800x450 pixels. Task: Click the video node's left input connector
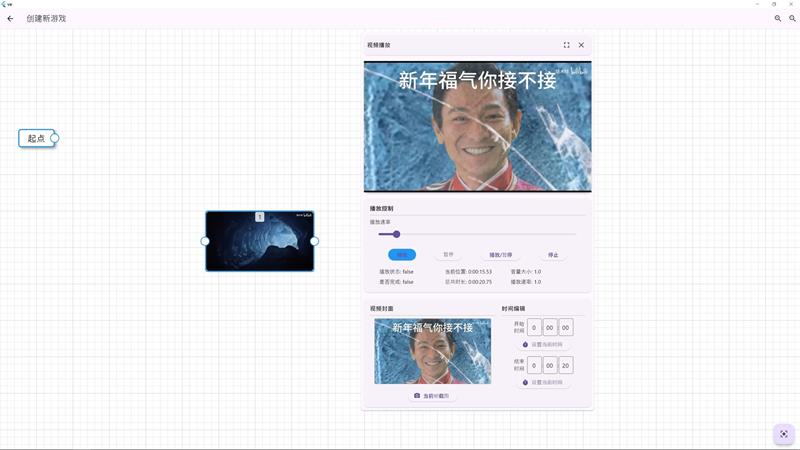pyautogui.click(x=205, y=241)
